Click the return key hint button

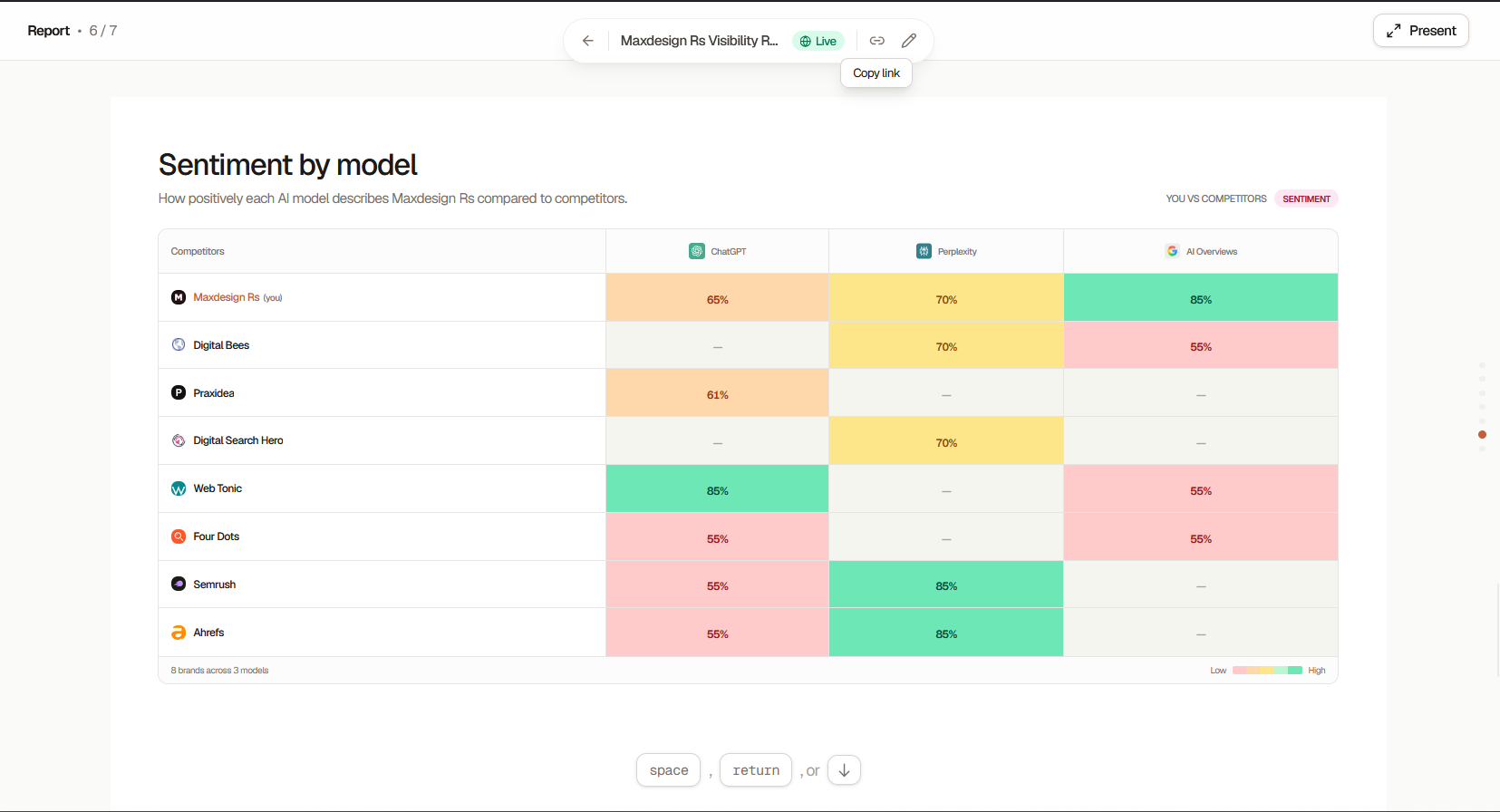point(756,770)
